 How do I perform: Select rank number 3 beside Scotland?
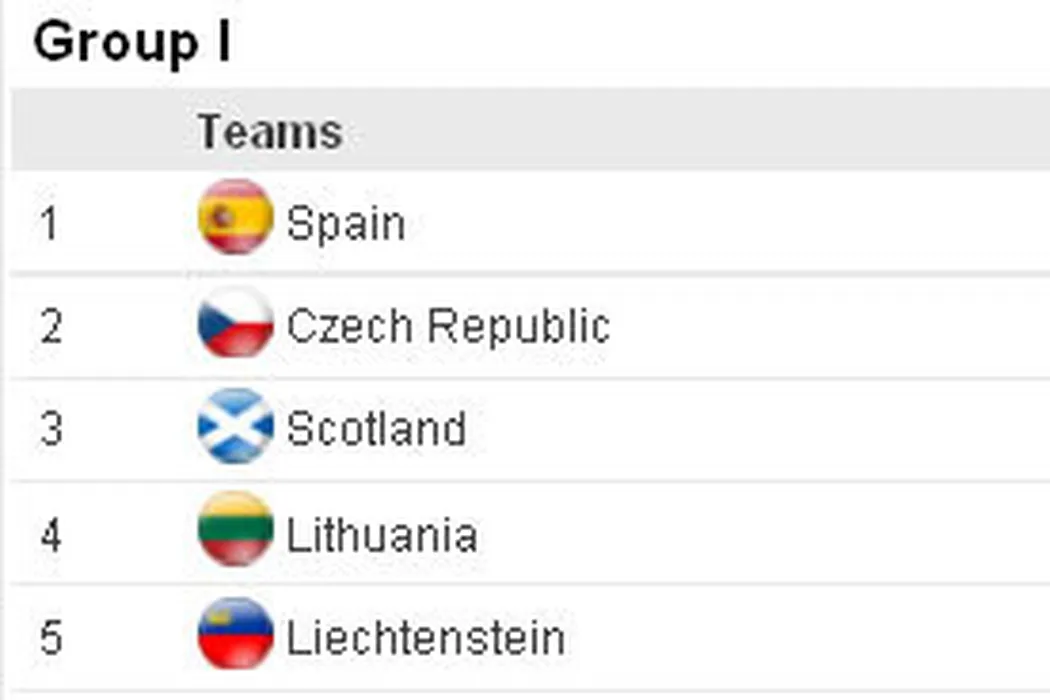pos(51,430)
